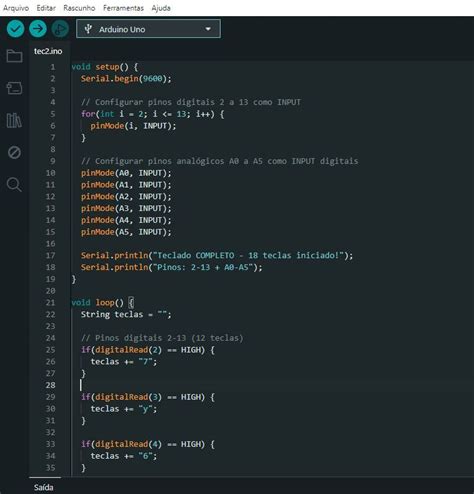Click the USB icon in board selector
Viewport: 474px width, 494px height.
tap(88, 29)
